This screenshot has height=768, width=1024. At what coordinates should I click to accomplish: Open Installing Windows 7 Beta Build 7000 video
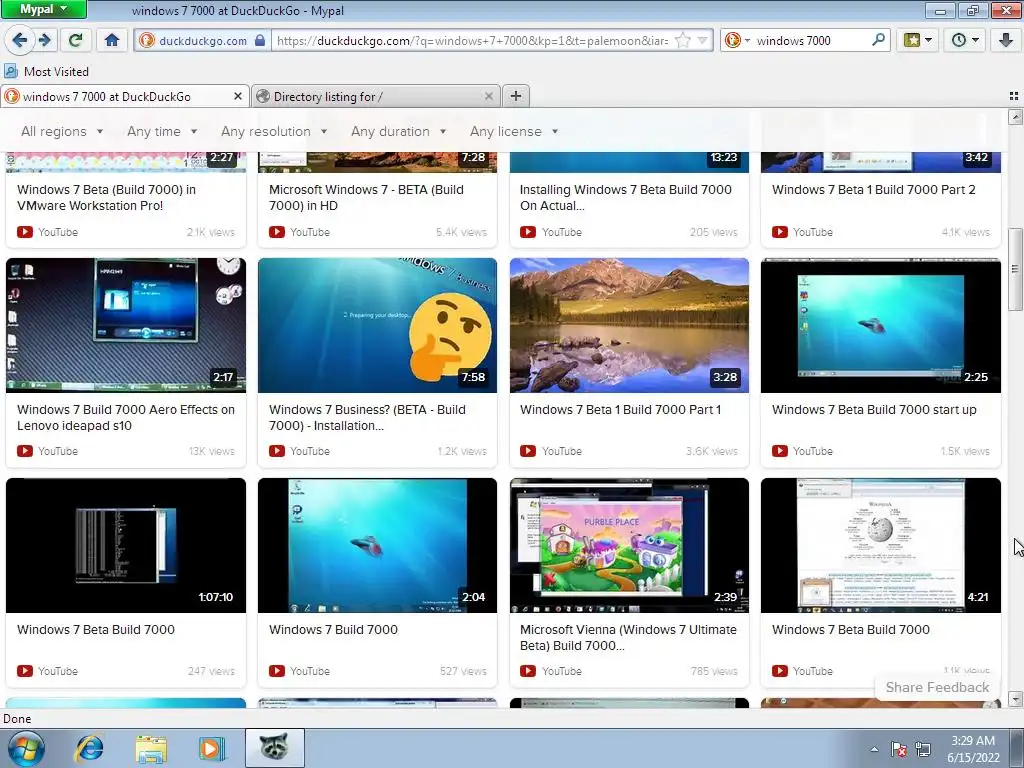pos(626,197)
